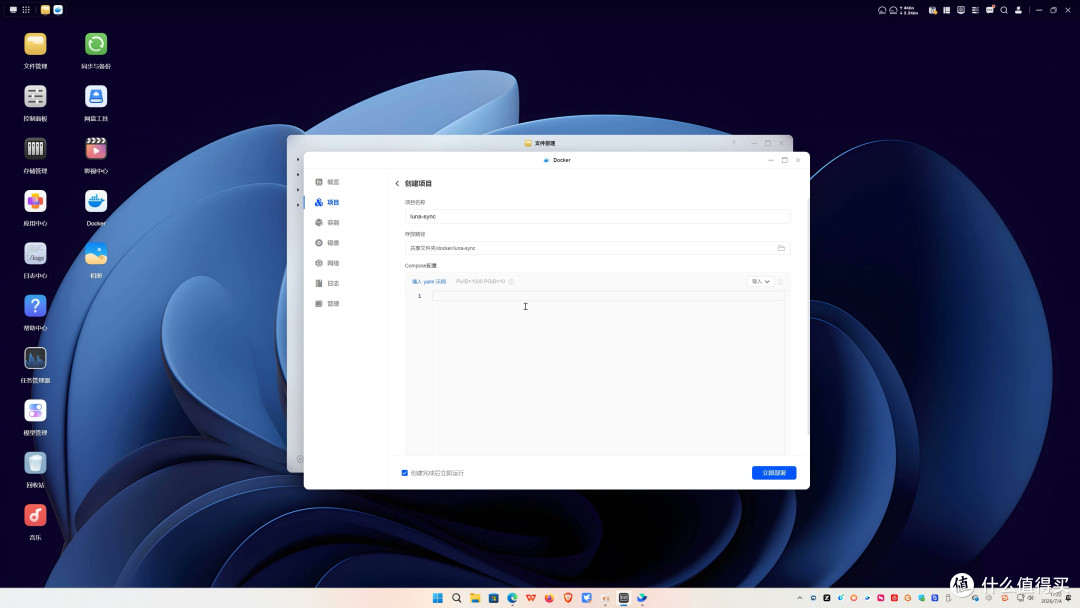The width and height of the screenshot is (1080, 608).
Task: Open the 网盘工具 desktop icon
Action: (96, 96)
